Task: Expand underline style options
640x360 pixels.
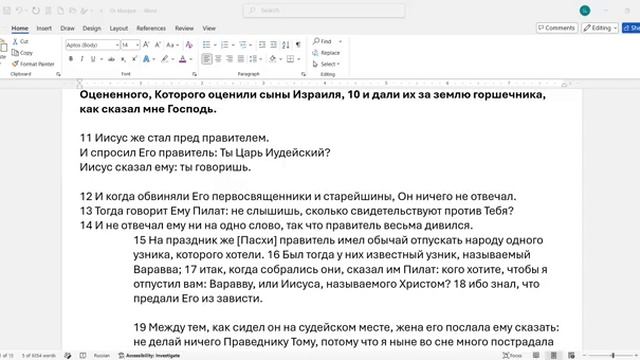Action: click(101, 59)
